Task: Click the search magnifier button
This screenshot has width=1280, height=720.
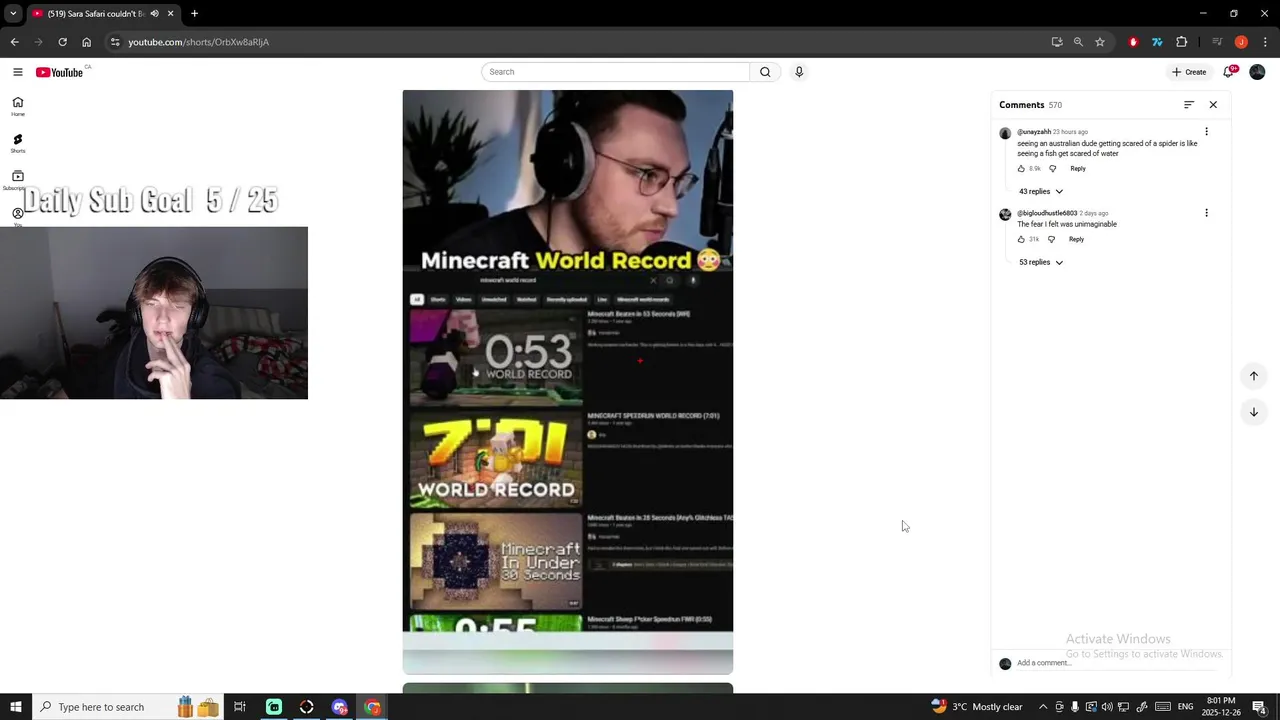Action: 765,72
